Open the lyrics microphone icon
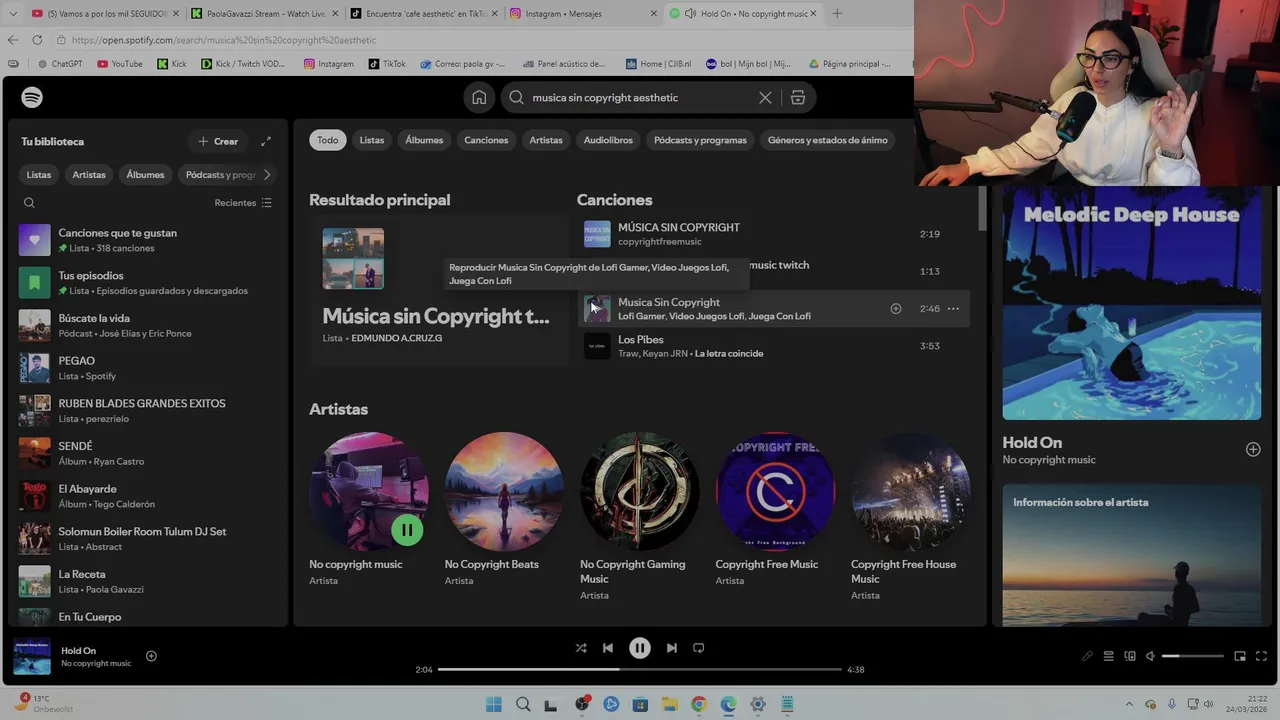 pyautogui.click(x=1087, y=656)
